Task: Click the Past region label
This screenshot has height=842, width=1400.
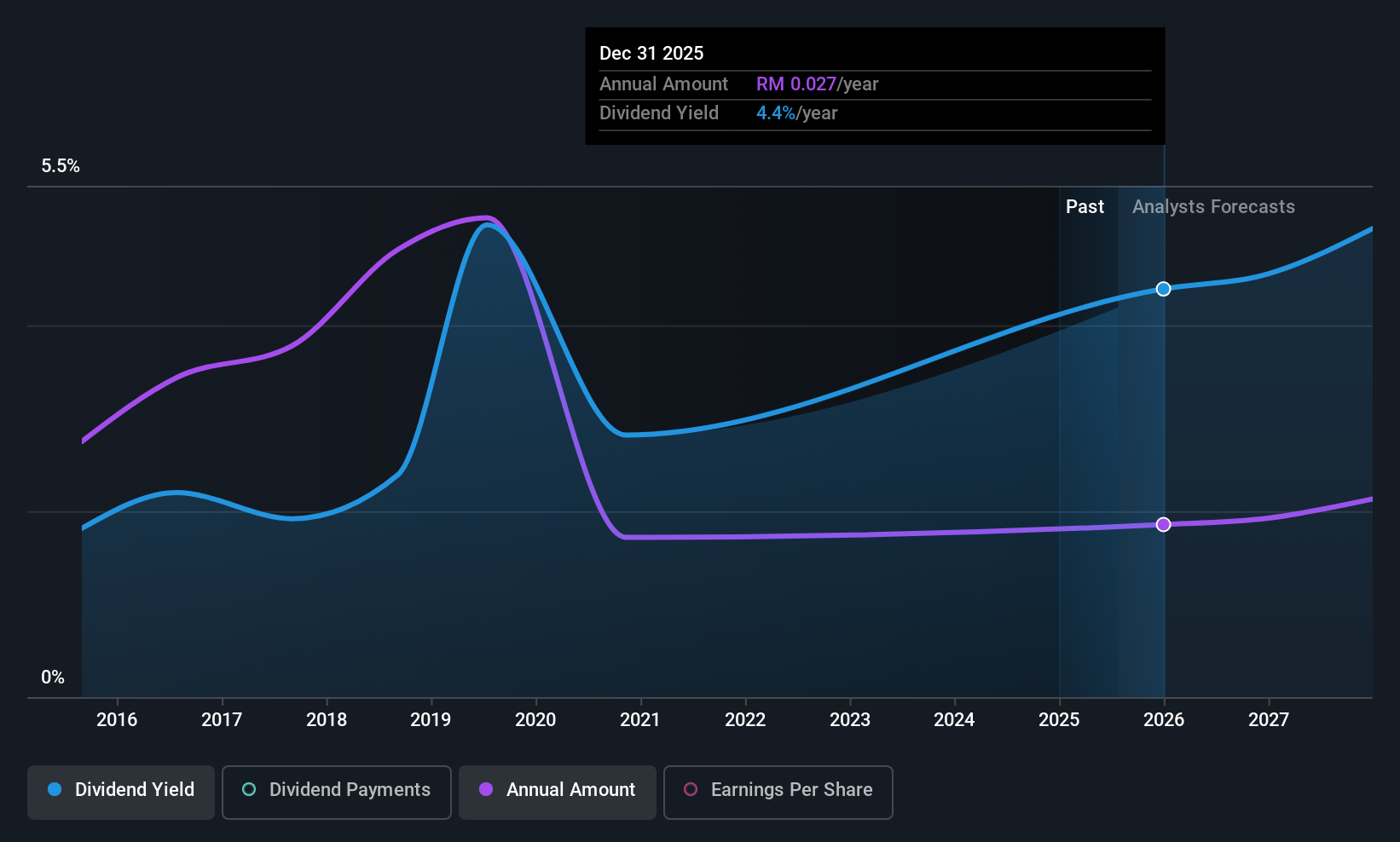Action: coord(1085,207)
